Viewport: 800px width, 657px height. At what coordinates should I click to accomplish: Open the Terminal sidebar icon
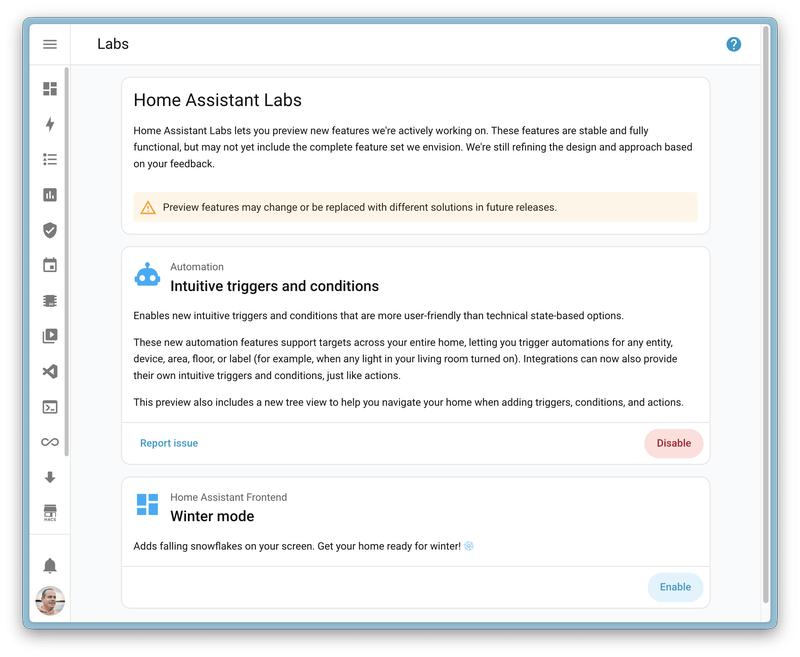50,407
